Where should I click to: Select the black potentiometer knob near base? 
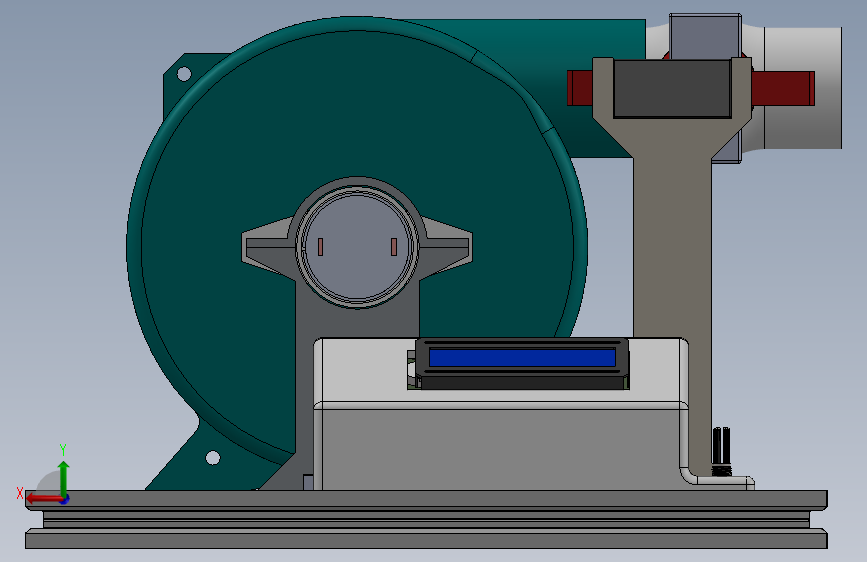tap(720, 451)
